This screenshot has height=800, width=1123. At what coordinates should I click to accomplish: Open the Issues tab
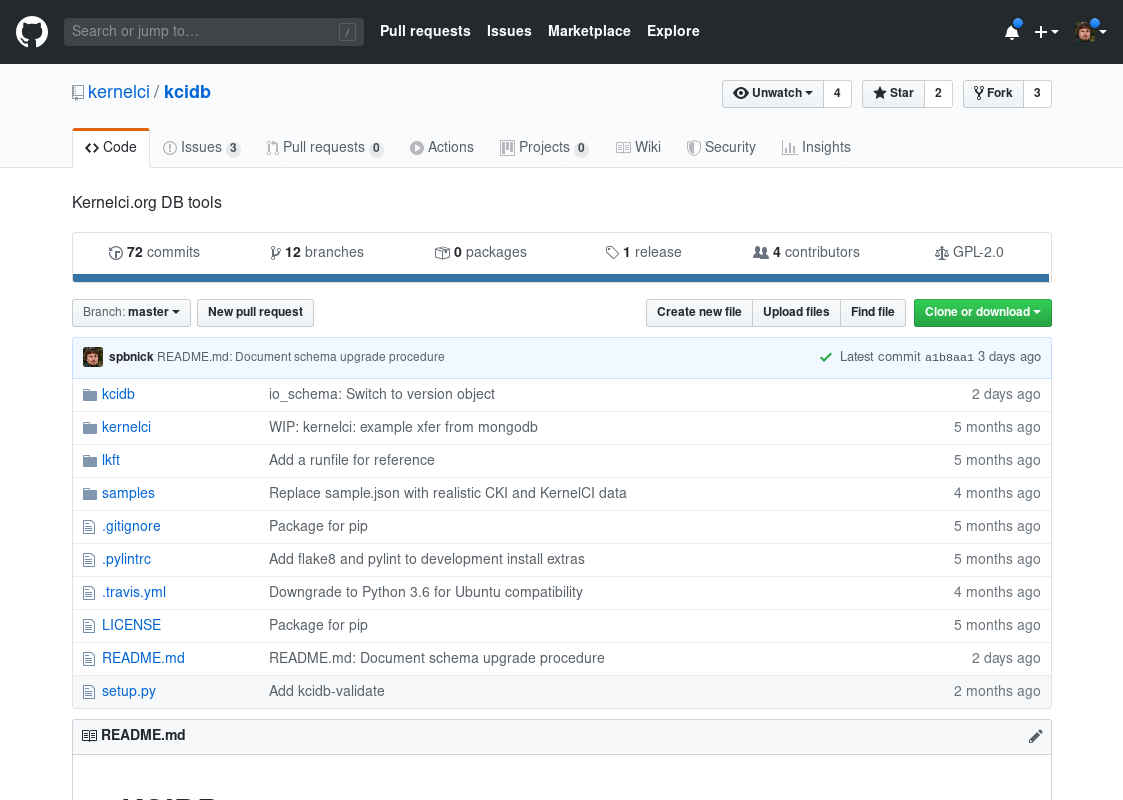click(201, 148)
